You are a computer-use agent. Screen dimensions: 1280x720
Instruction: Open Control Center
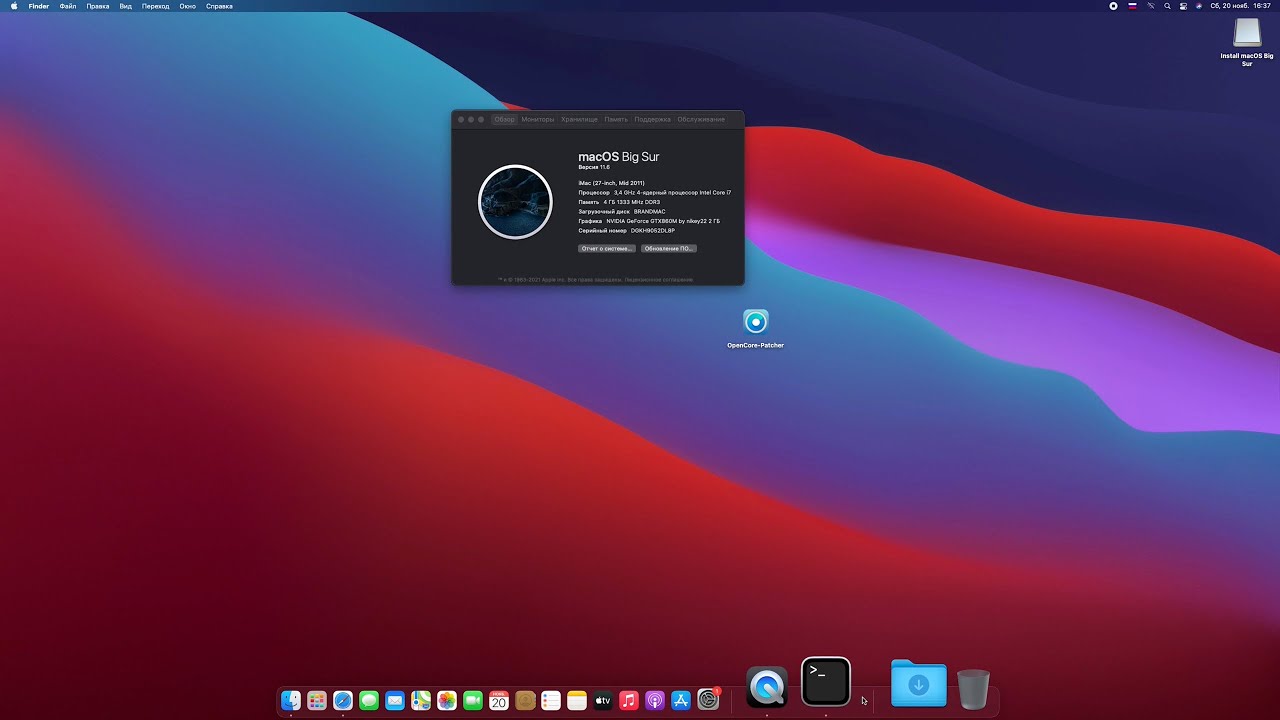pyautogui.click(x=1184, y=6)
